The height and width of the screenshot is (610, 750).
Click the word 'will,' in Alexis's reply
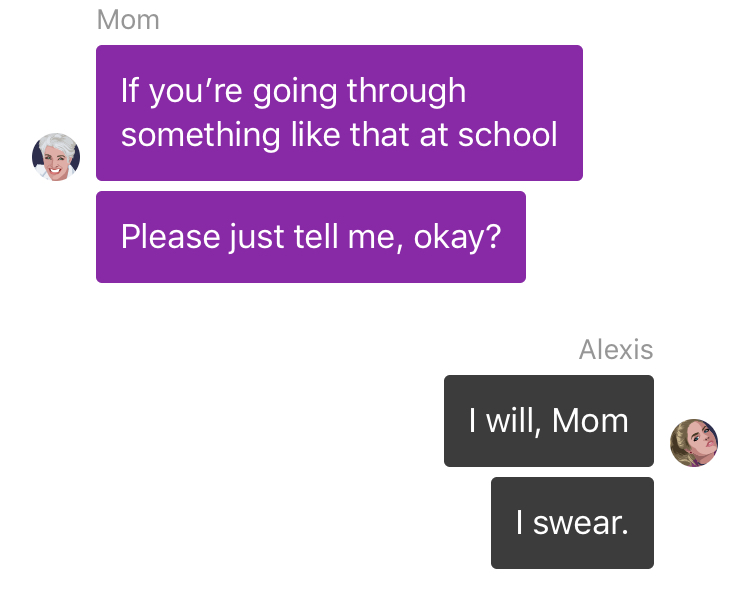tap(514, 422)
